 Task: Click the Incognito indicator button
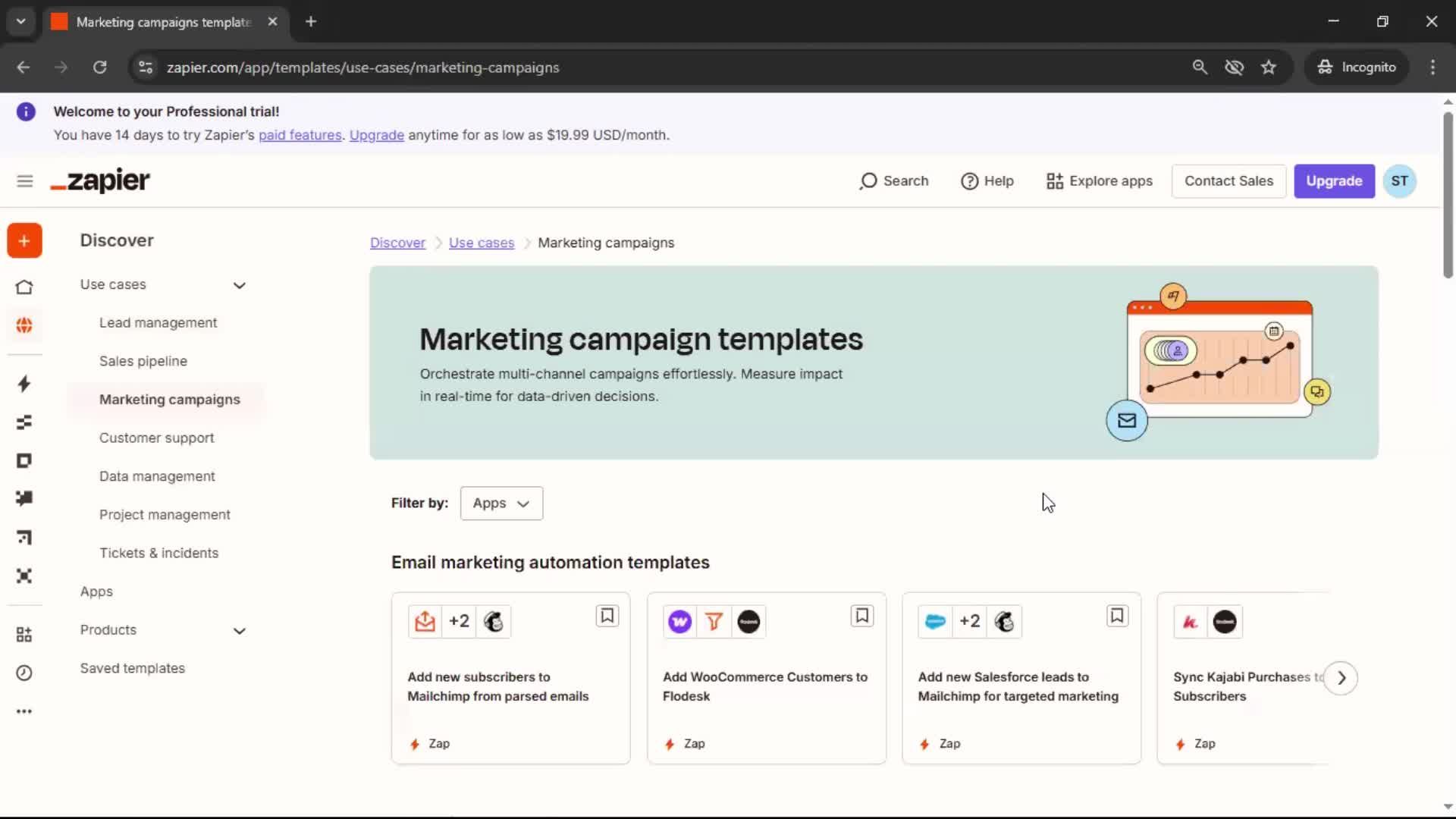pos(1357,67)
